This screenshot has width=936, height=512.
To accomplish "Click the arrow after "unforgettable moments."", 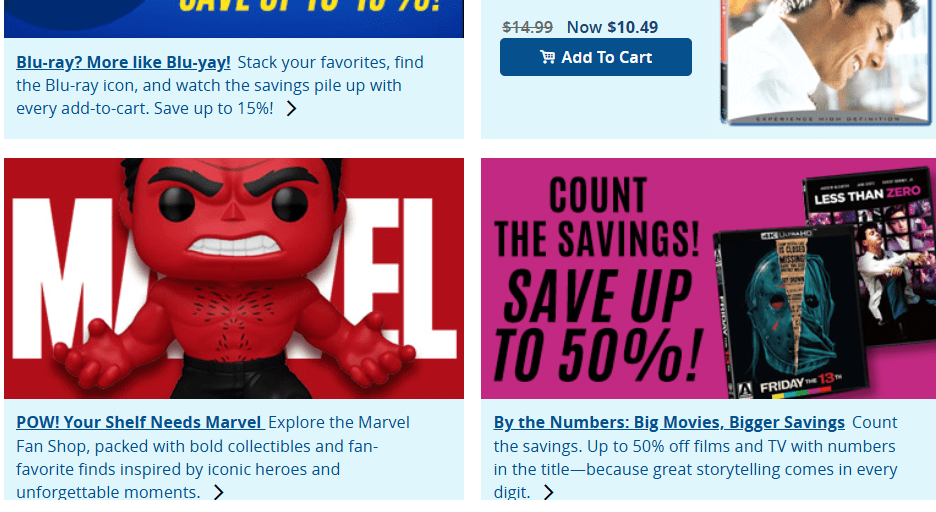I will (218, 492).
